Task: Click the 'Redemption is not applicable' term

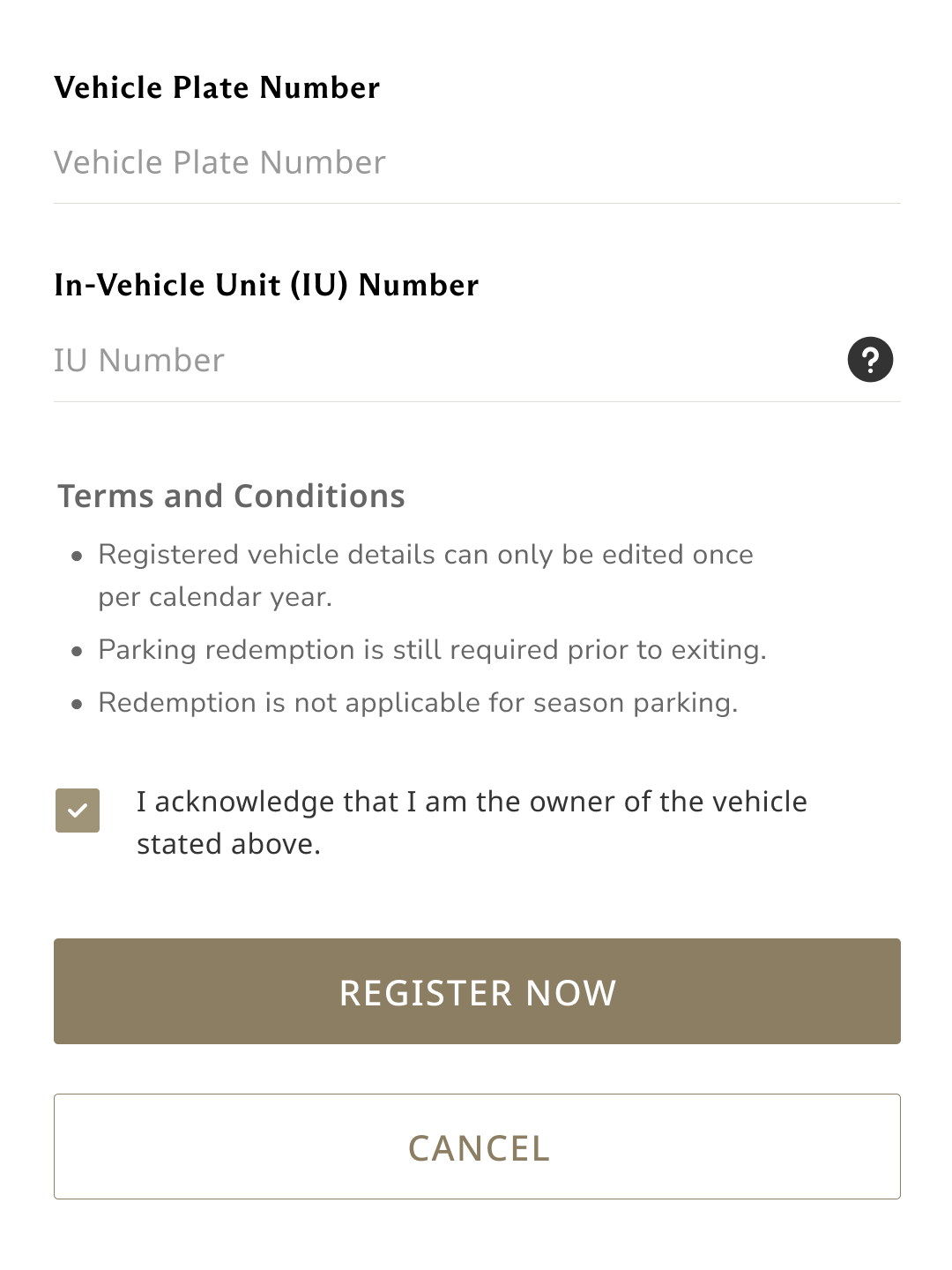Action: [x=418, y=703]
